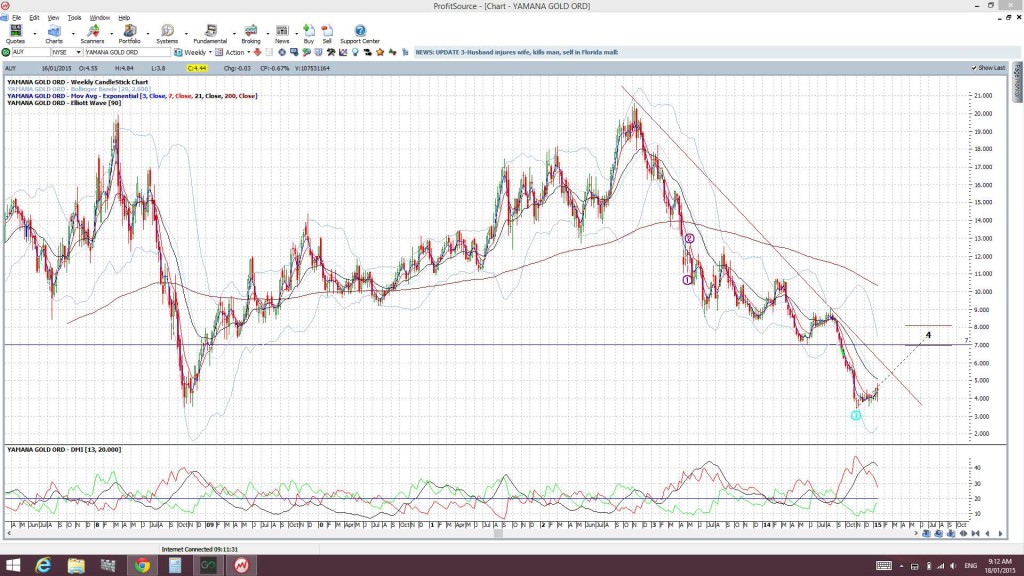The height and width of the screenshot is (576, 1024).
Task: Click the DMI indicator panel label
Action: [x=64, y=450]
